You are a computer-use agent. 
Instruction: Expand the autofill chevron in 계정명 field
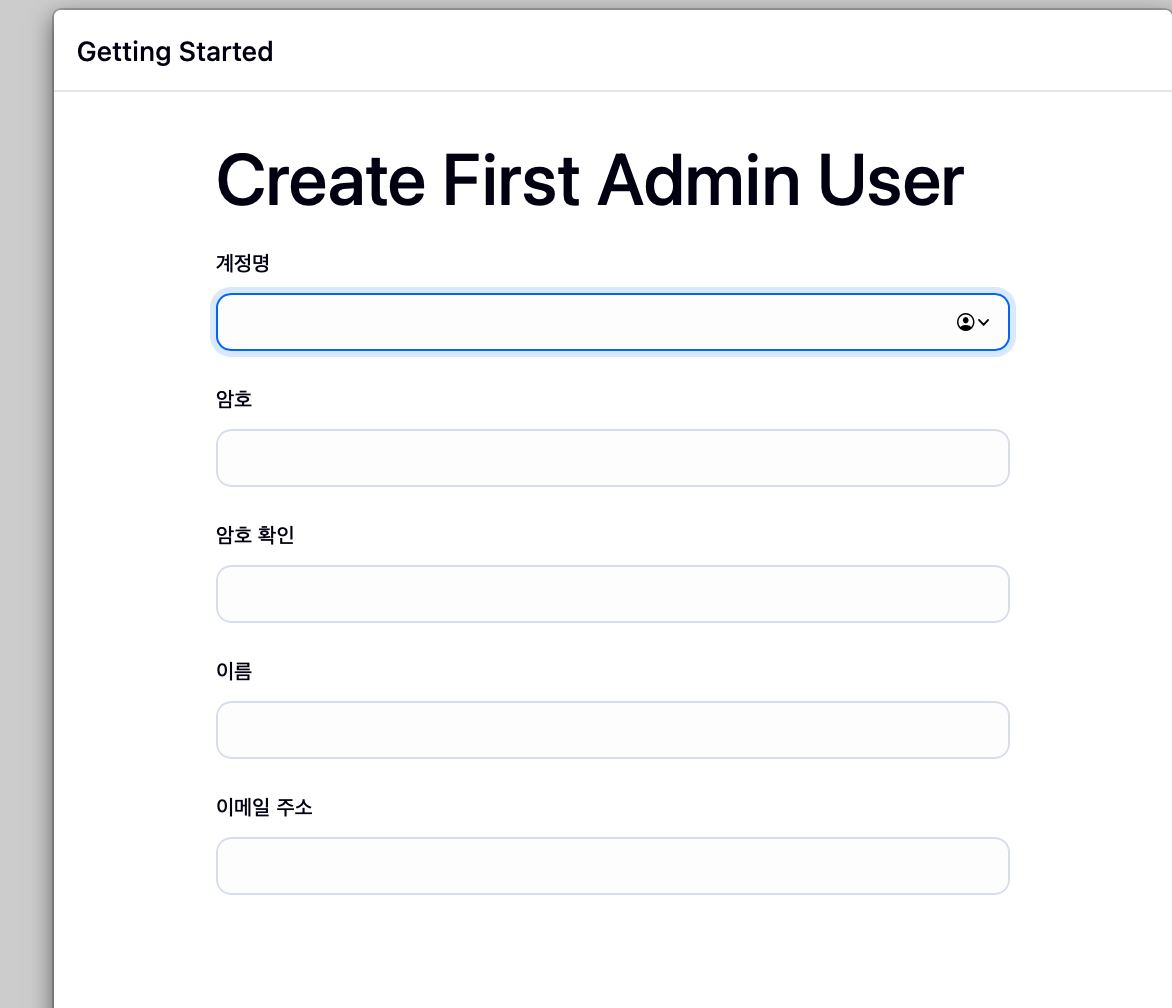984,322
